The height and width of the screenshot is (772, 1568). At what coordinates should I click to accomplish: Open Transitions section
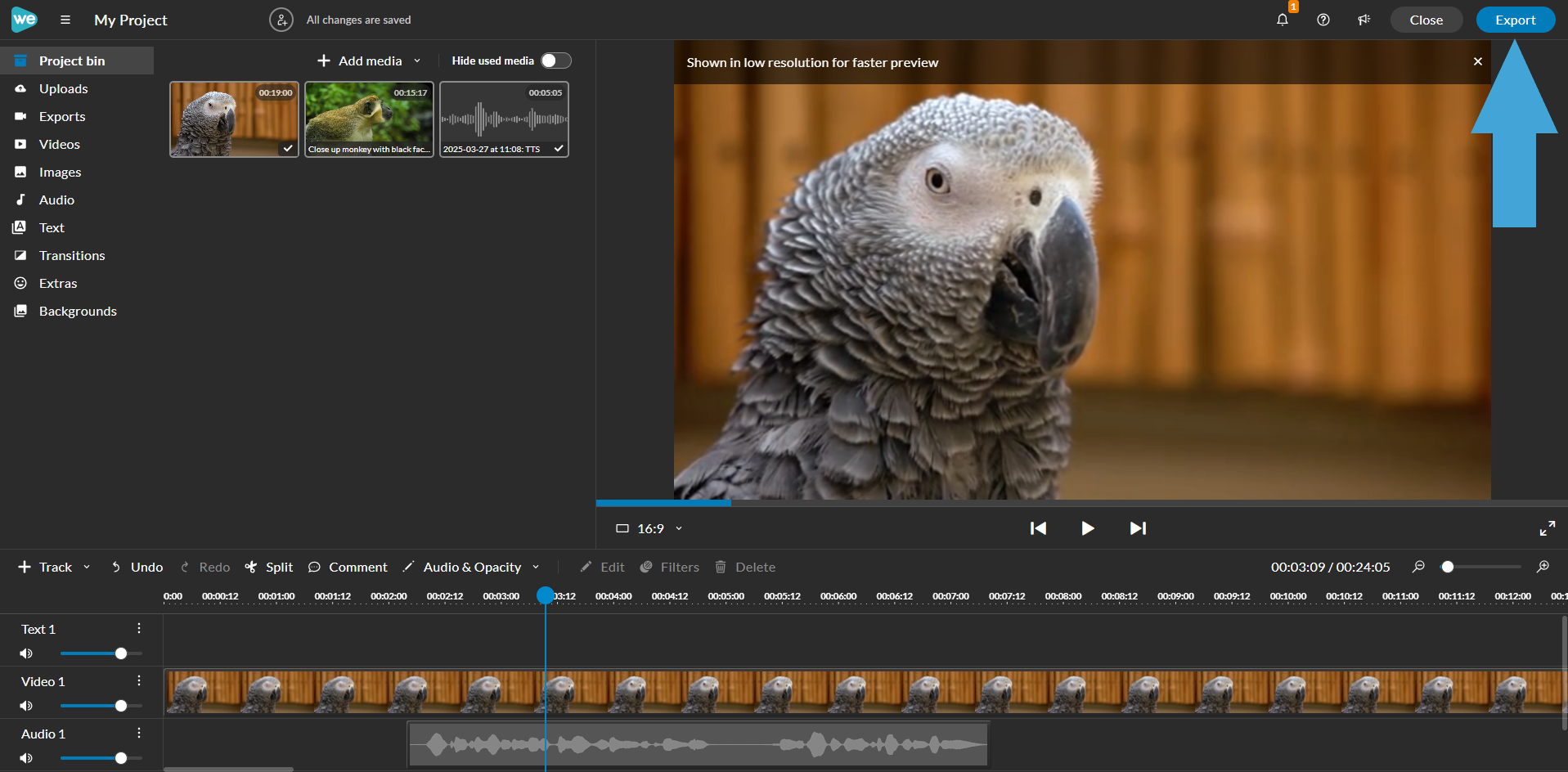(77, 255)
